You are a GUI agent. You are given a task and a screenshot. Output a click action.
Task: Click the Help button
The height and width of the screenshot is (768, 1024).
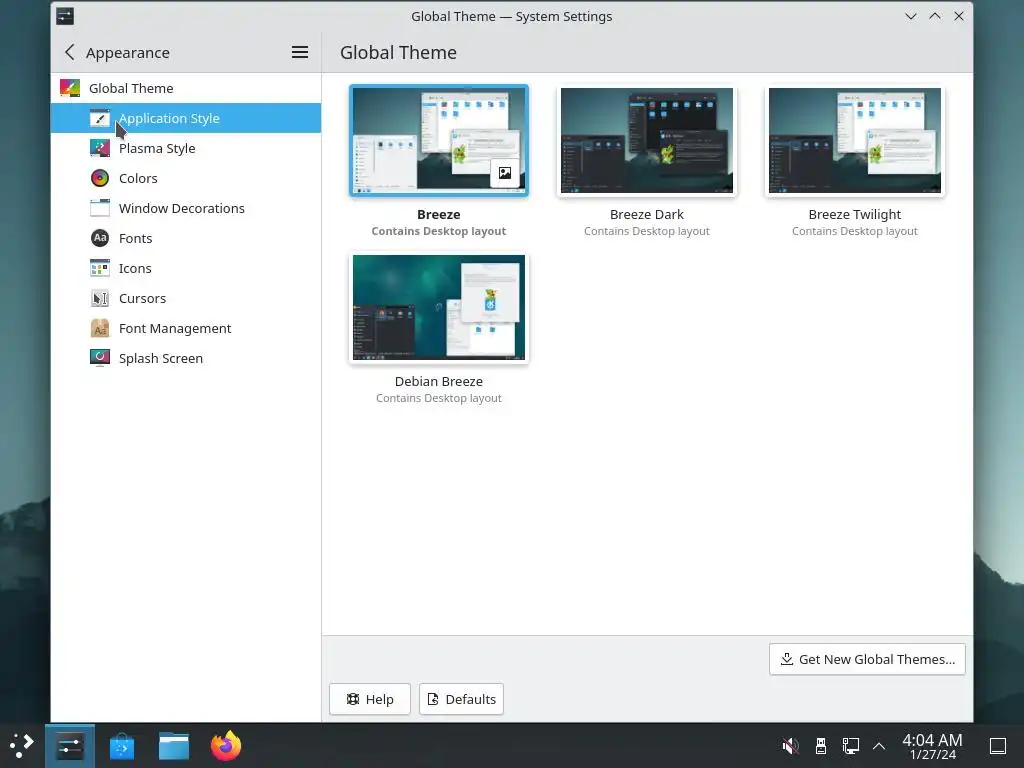click(x=370, y=699)
